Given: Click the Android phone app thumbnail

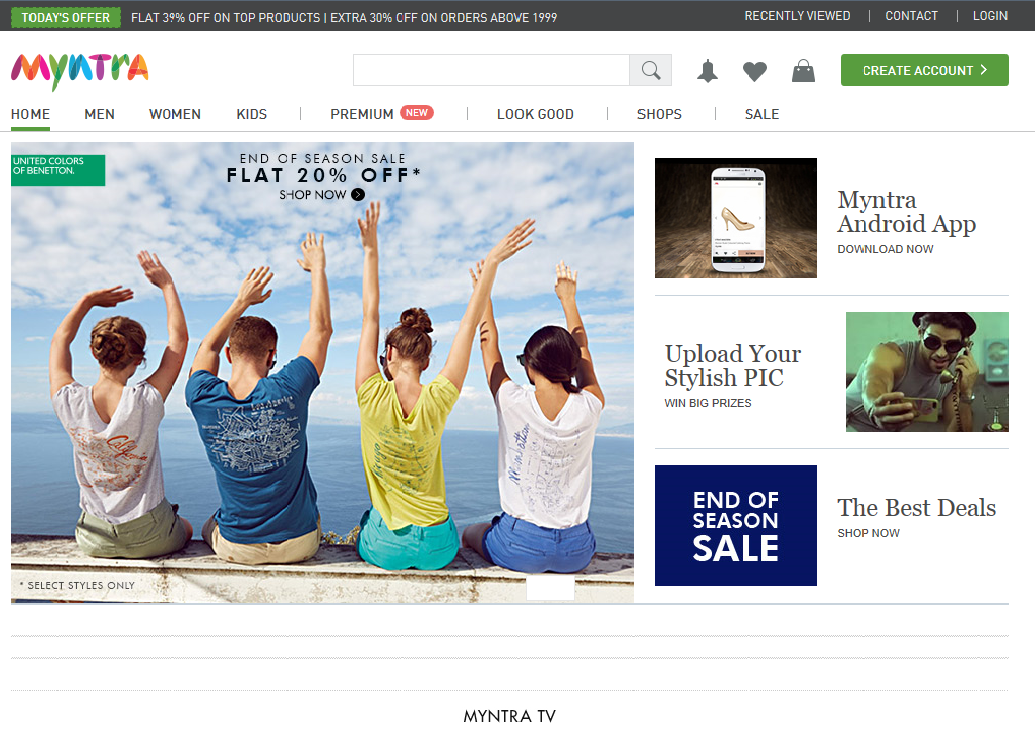Looking at the screenshot, I should click(736, 218).
